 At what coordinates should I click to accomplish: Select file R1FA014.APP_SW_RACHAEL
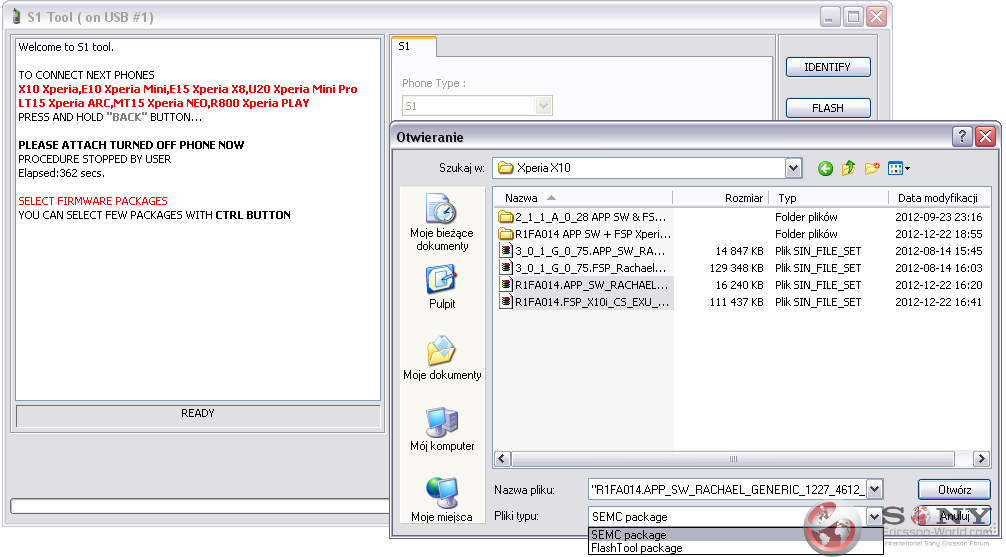click(x=584, y=285)
